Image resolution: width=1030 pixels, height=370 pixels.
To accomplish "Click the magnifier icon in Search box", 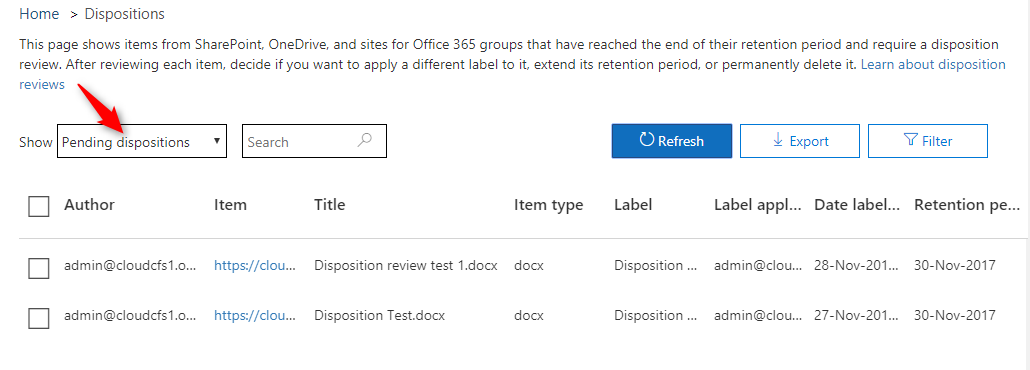I will (x=365, y=140).
